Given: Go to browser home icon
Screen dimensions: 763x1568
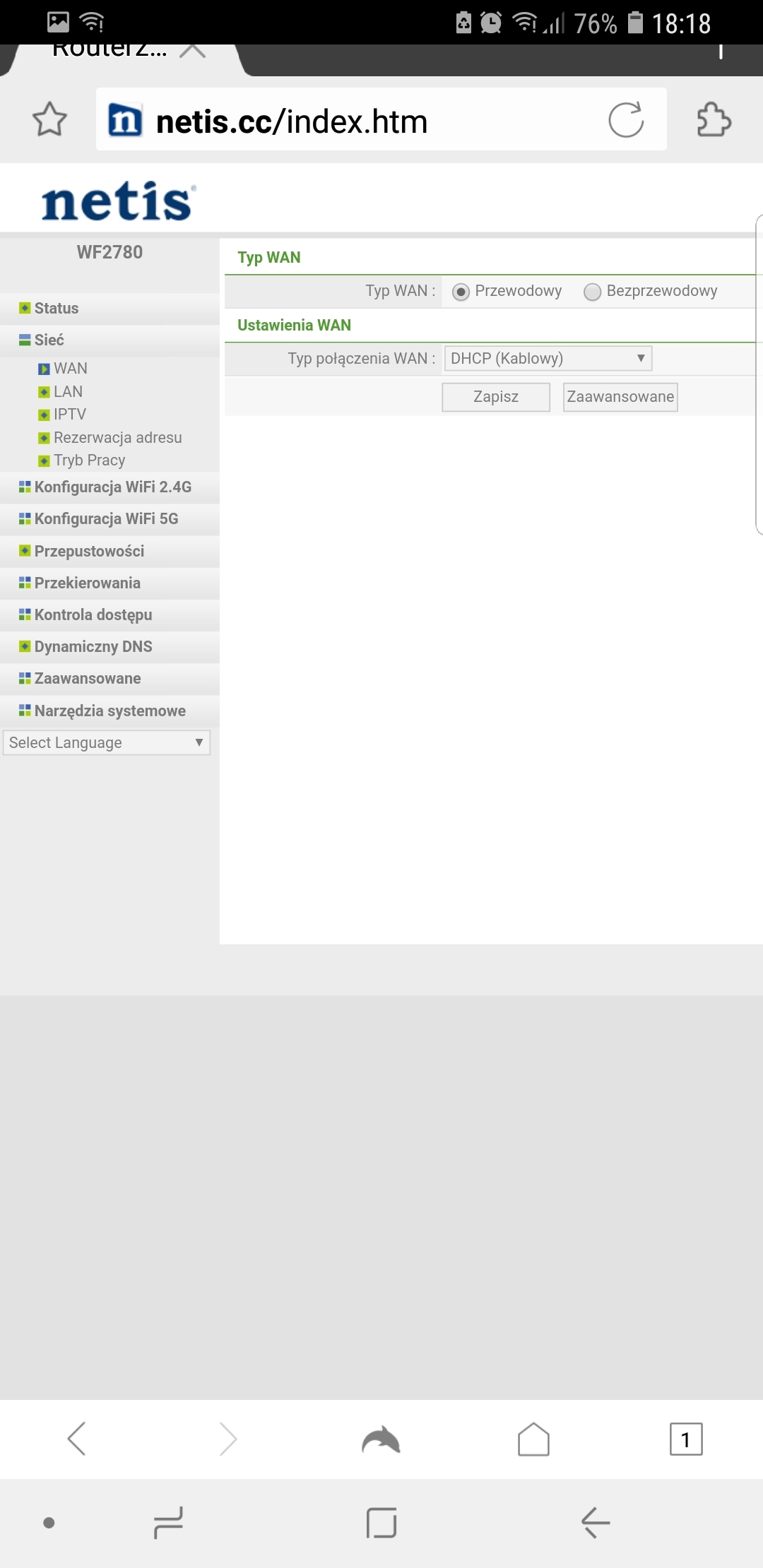Looking at the screenshot, I should (533, 1439).
